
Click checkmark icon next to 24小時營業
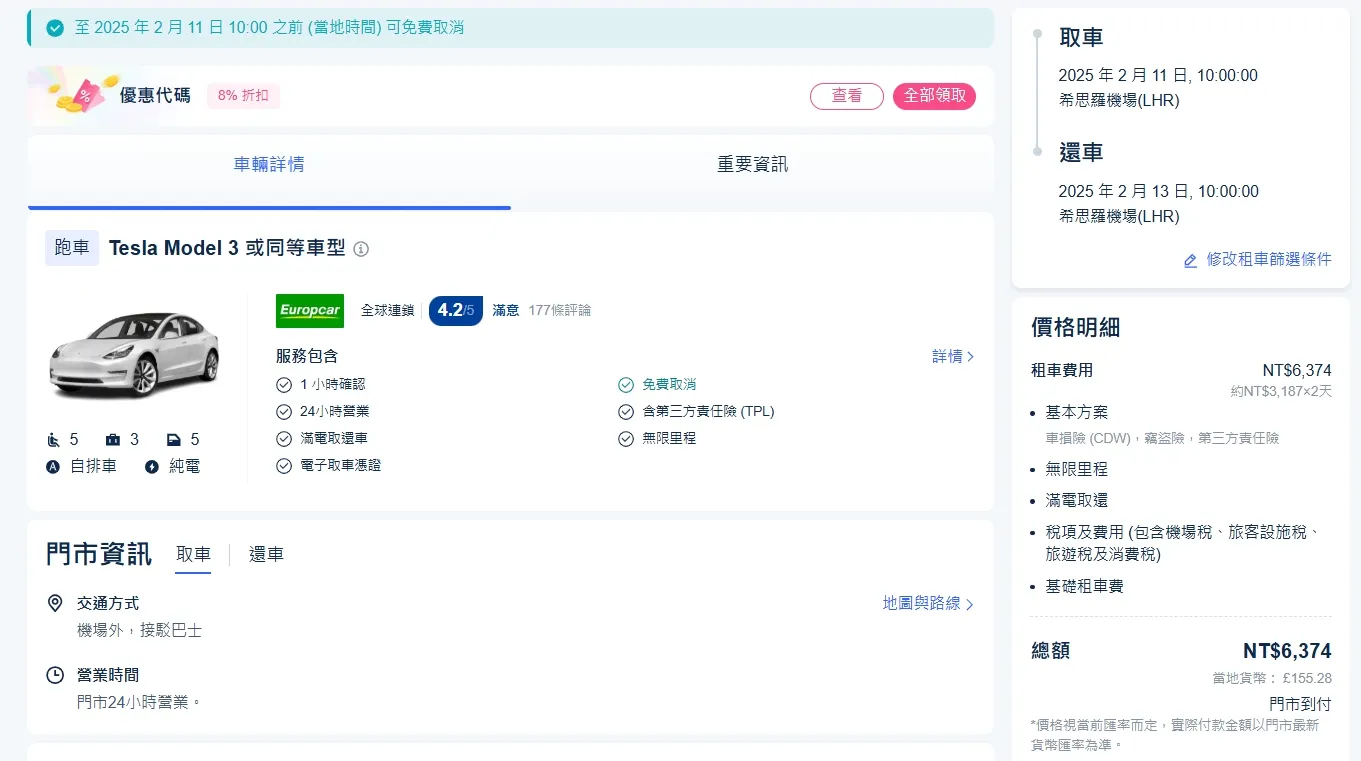(284, 412)
